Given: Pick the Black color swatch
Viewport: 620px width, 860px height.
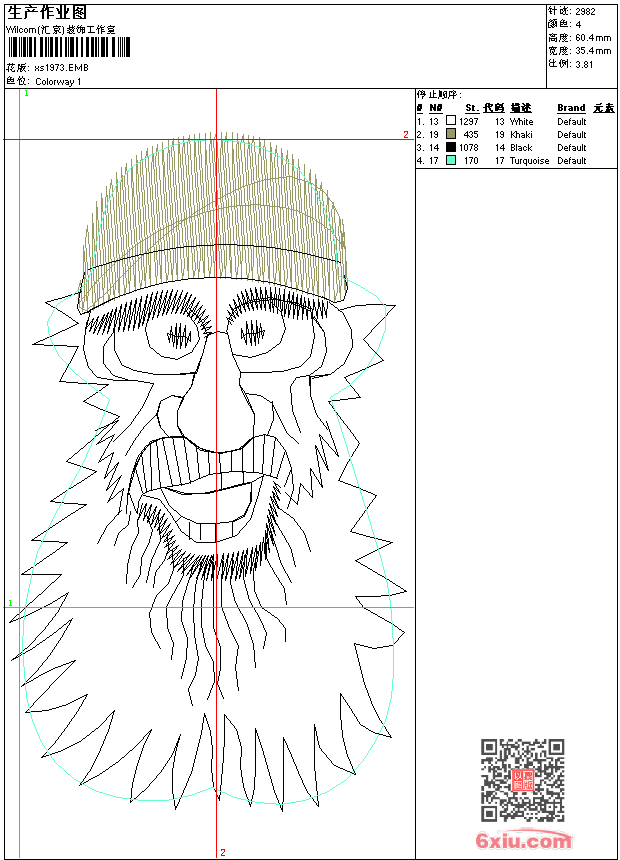Looking at the screenshot, I should tap(451, 147).
